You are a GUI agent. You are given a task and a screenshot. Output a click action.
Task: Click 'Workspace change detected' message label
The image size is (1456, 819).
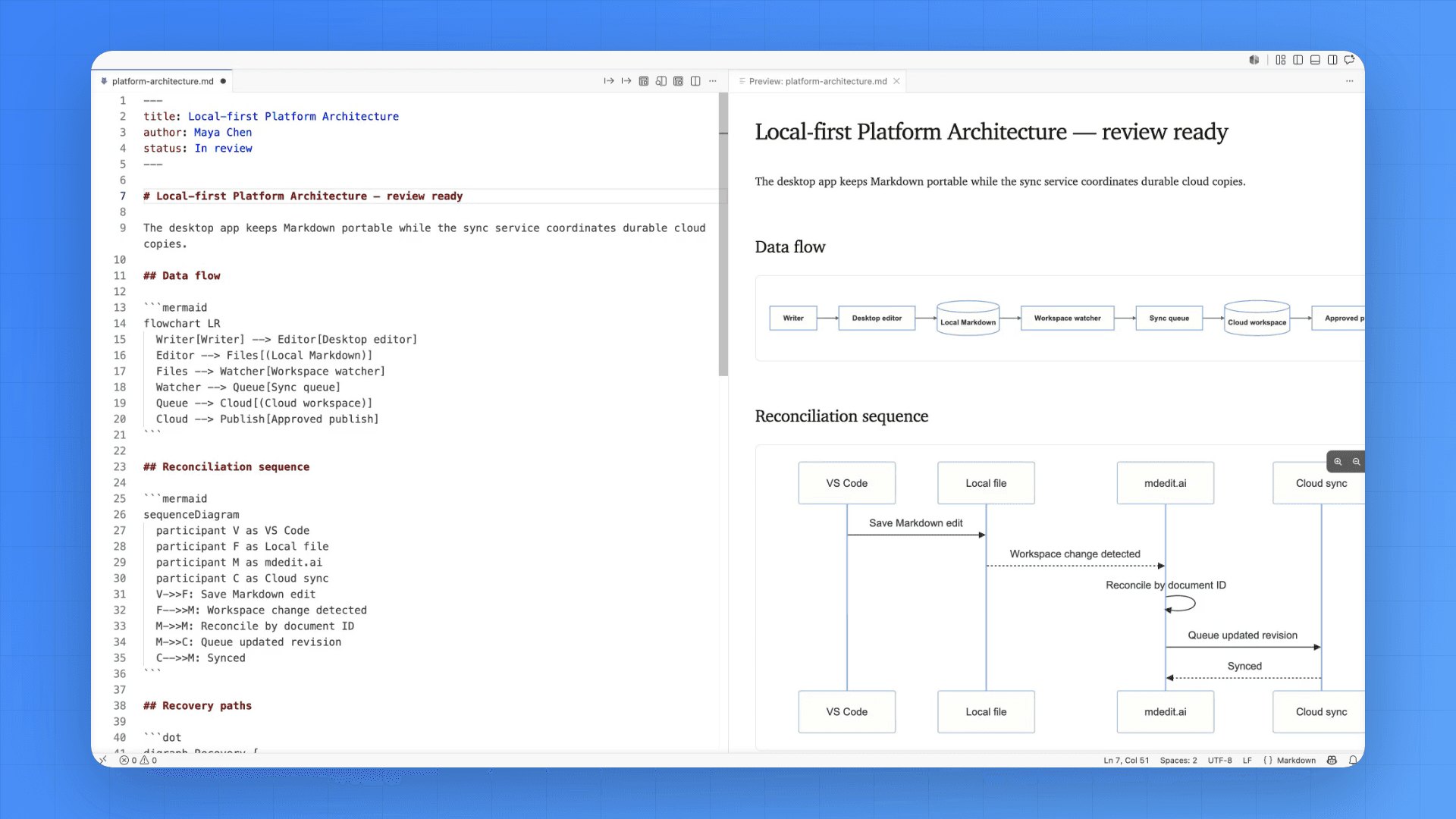[x=1075, y=554]
